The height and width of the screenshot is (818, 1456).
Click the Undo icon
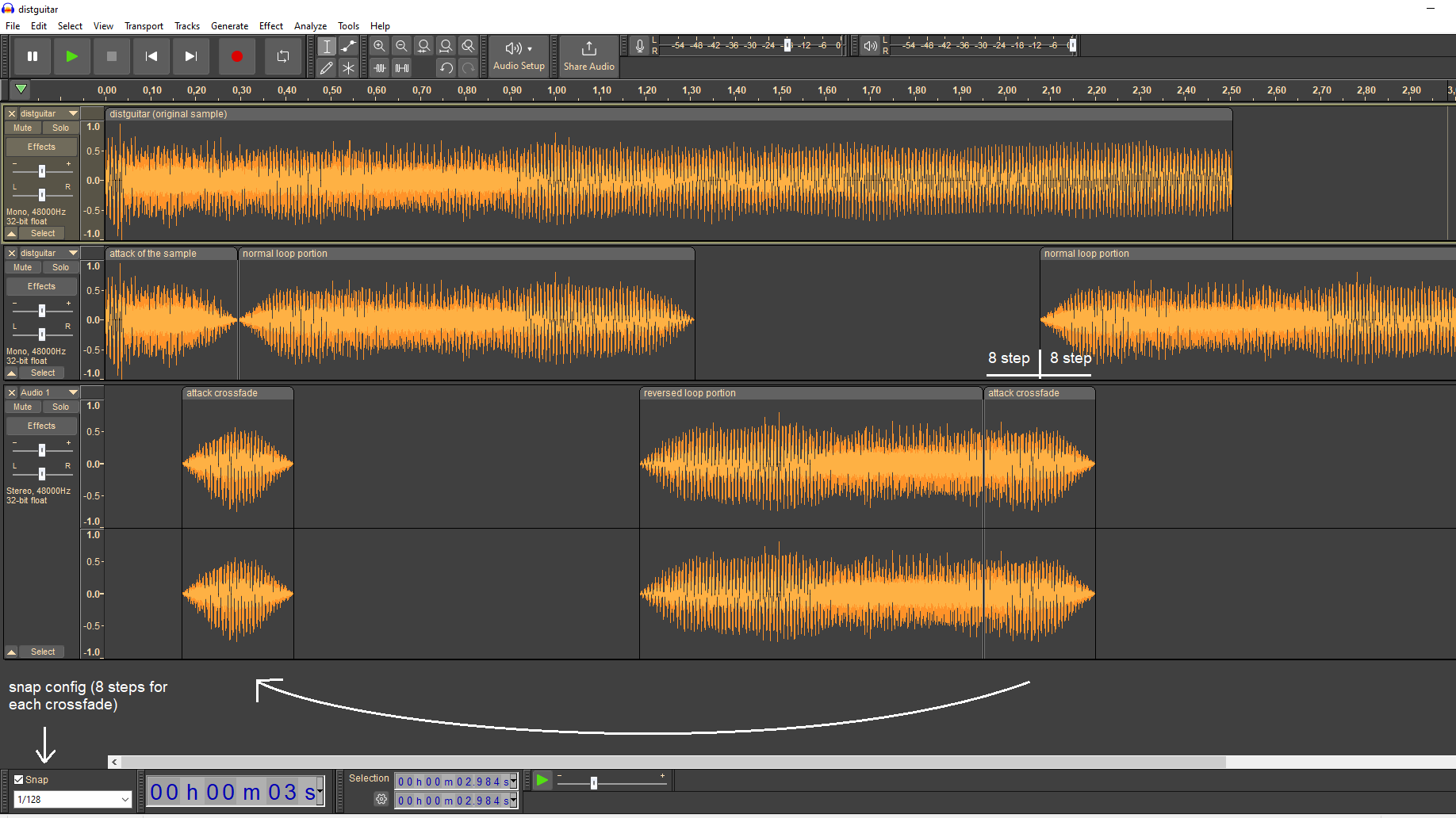pyautogui.click(x=446, y=68)
